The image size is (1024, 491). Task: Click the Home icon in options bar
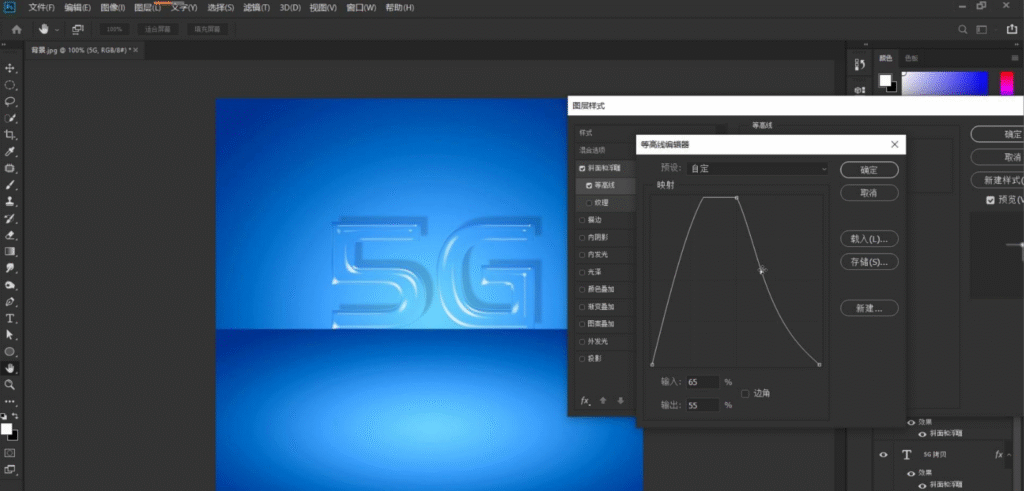(16, 29)
